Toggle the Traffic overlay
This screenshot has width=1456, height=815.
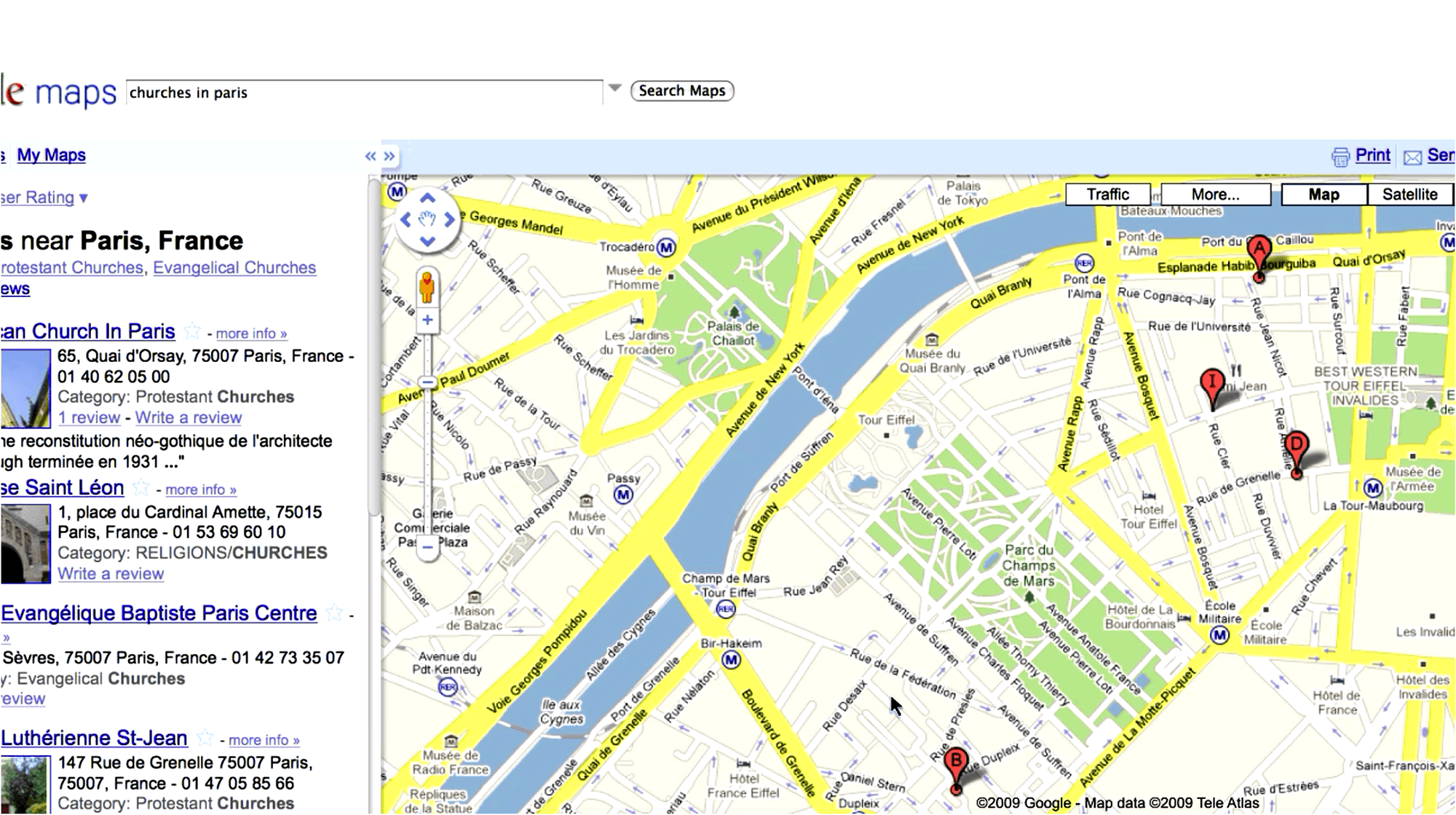click(x=1108, y=194)
